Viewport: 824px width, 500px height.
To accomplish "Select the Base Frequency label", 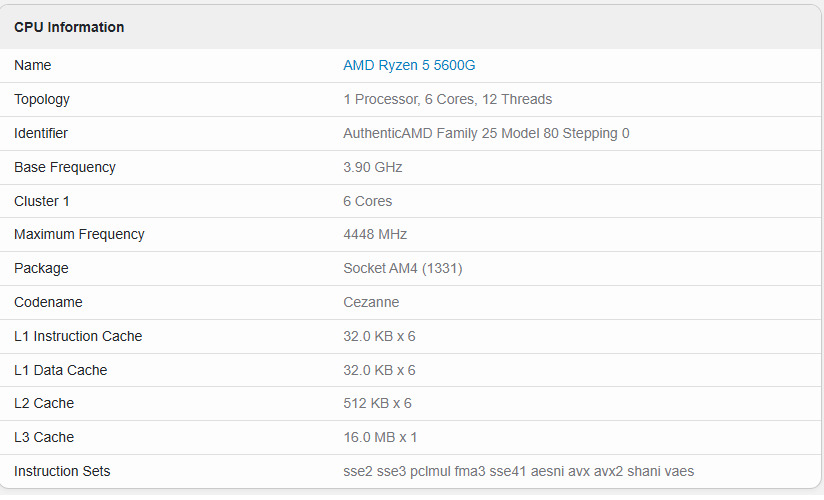I will click(65, 167).
